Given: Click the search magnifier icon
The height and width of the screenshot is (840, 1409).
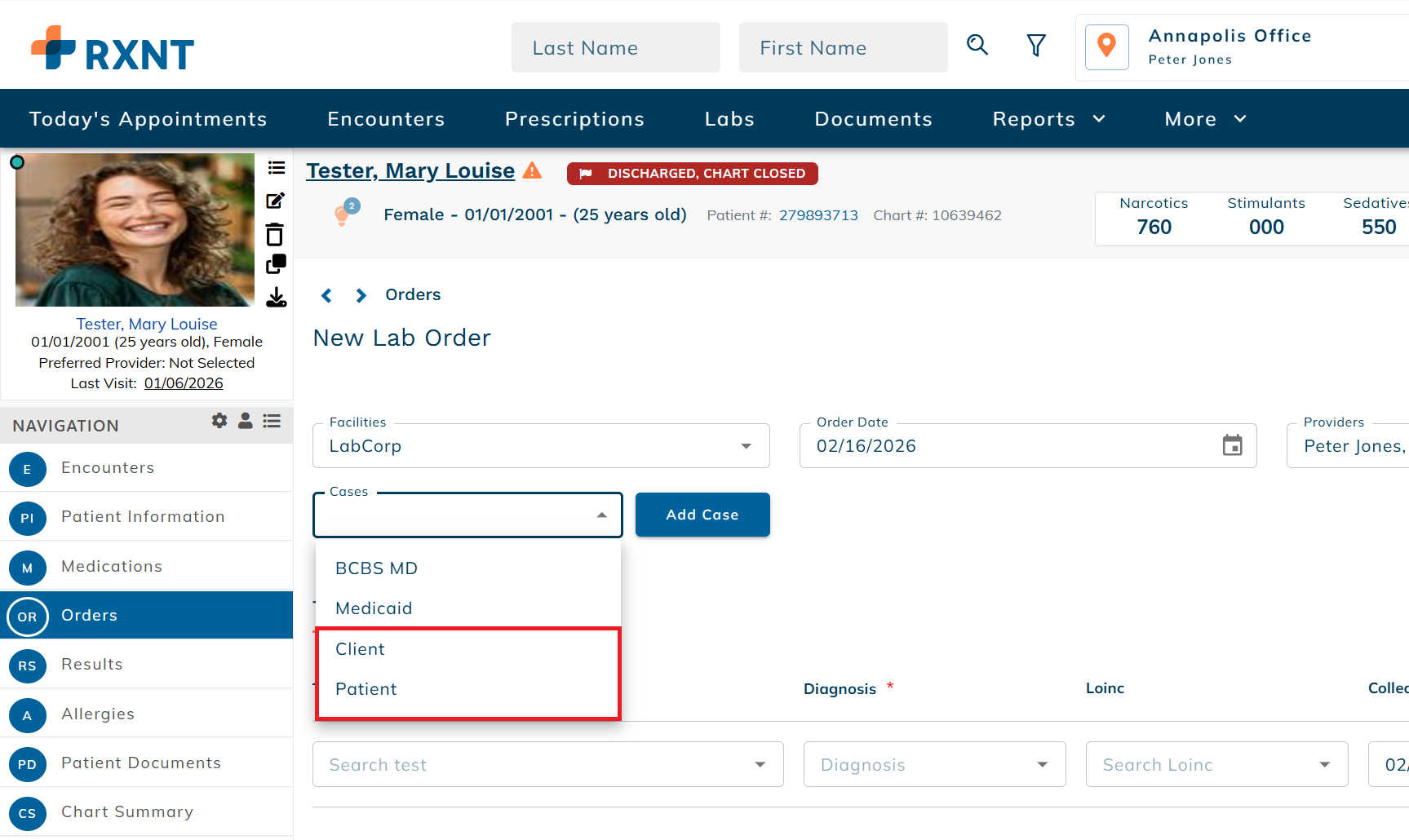Looking at the screenshot, I should point(977,45).
